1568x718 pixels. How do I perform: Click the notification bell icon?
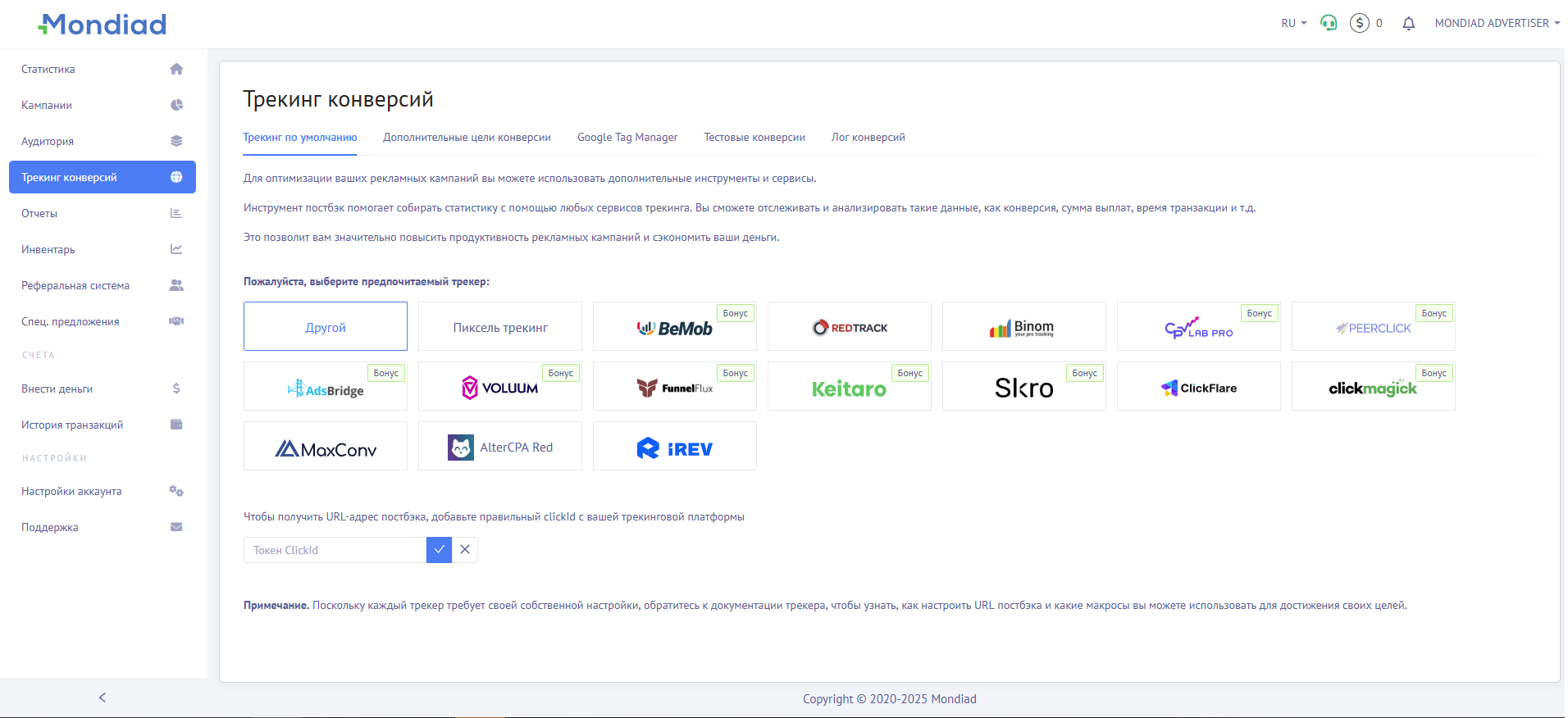[1408, 24]
